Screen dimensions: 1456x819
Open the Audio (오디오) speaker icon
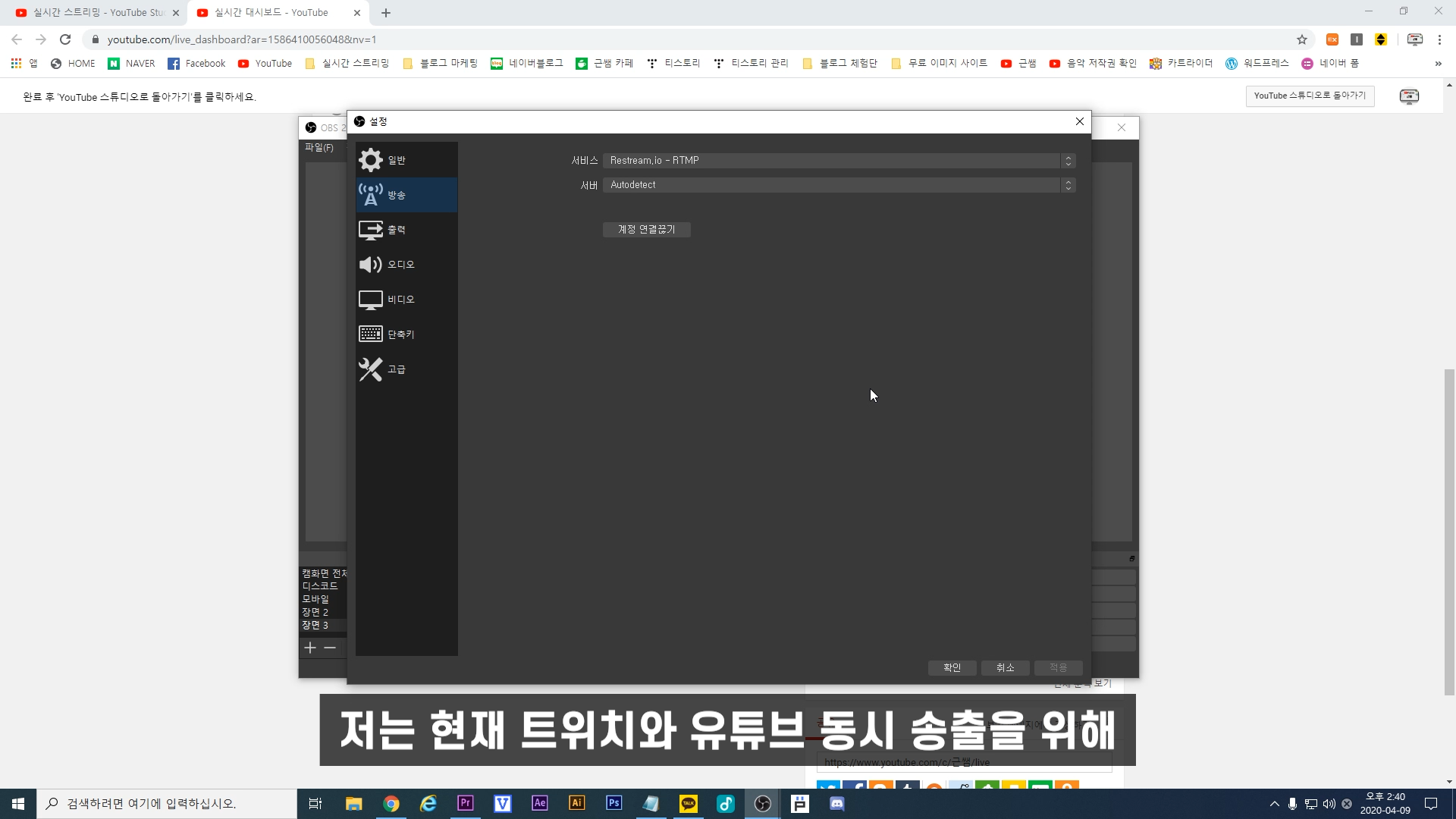(371, 265)
